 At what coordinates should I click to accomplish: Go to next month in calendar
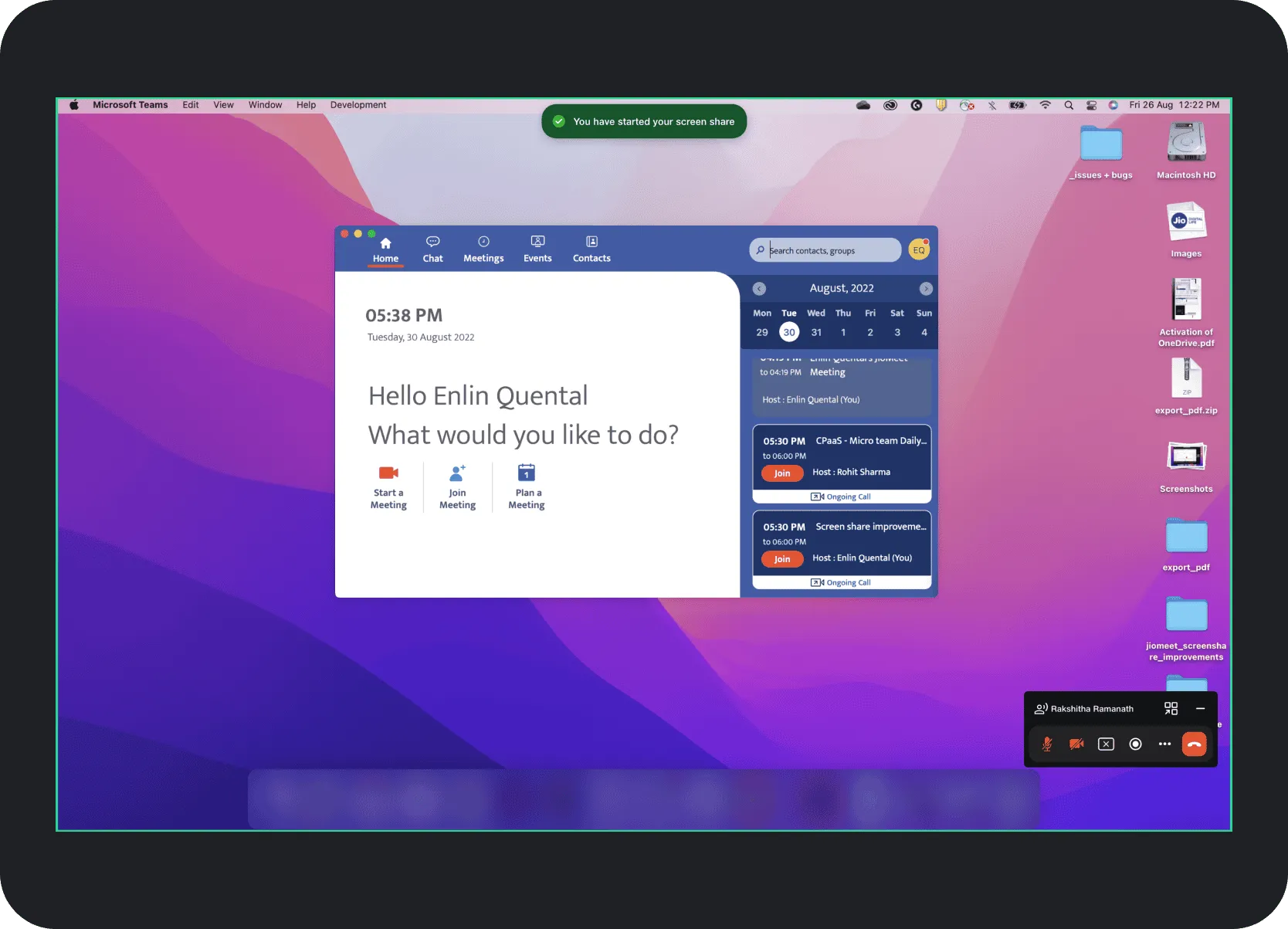pos(926,289)
